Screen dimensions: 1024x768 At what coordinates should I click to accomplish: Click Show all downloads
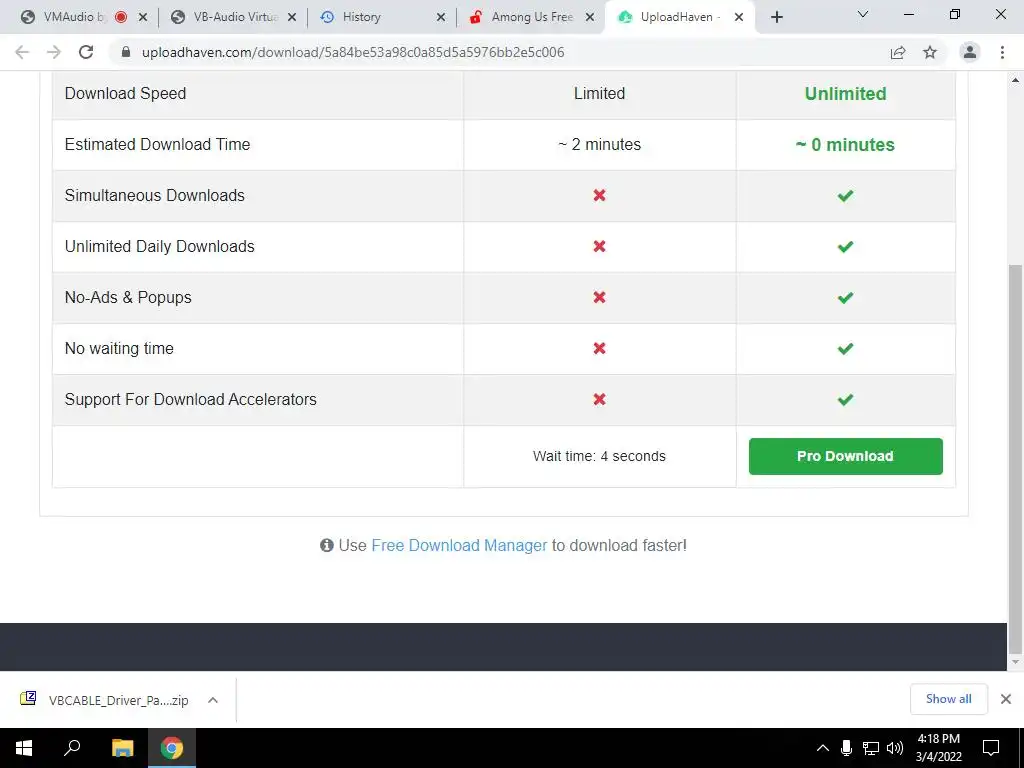(949, 699)
